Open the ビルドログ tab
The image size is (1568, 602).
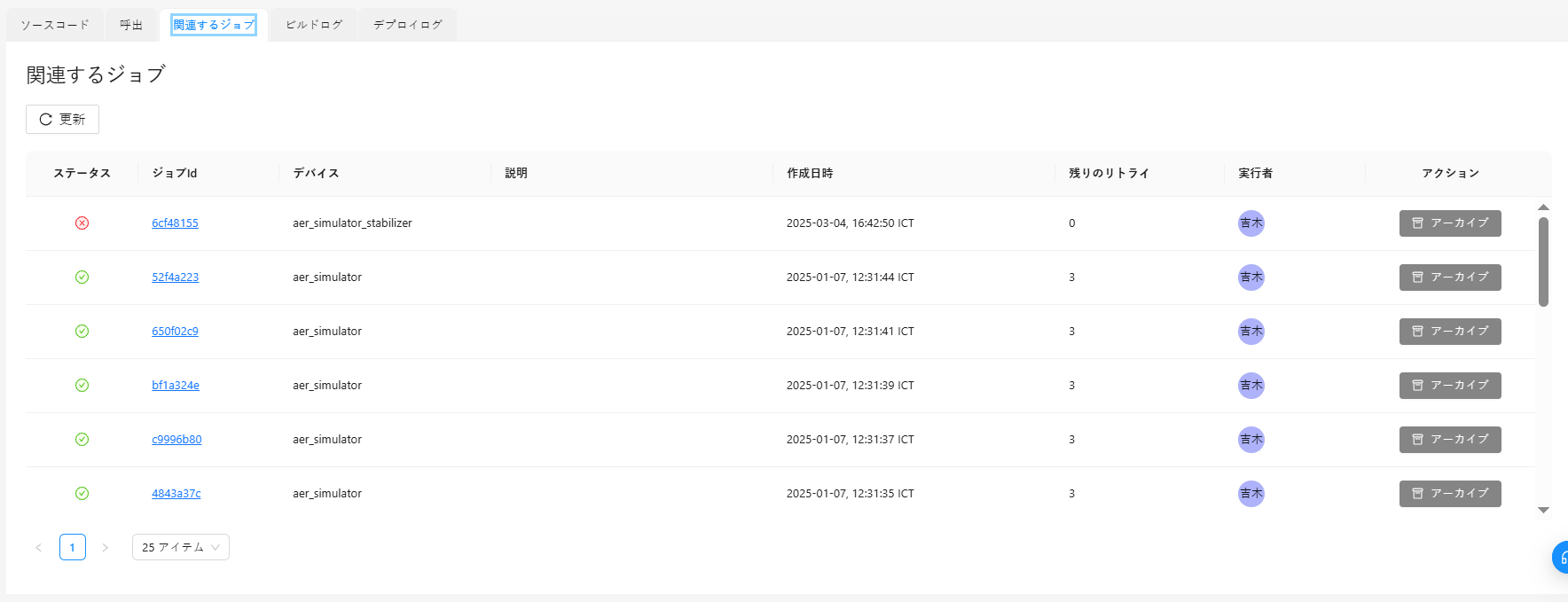click(314, 25)
